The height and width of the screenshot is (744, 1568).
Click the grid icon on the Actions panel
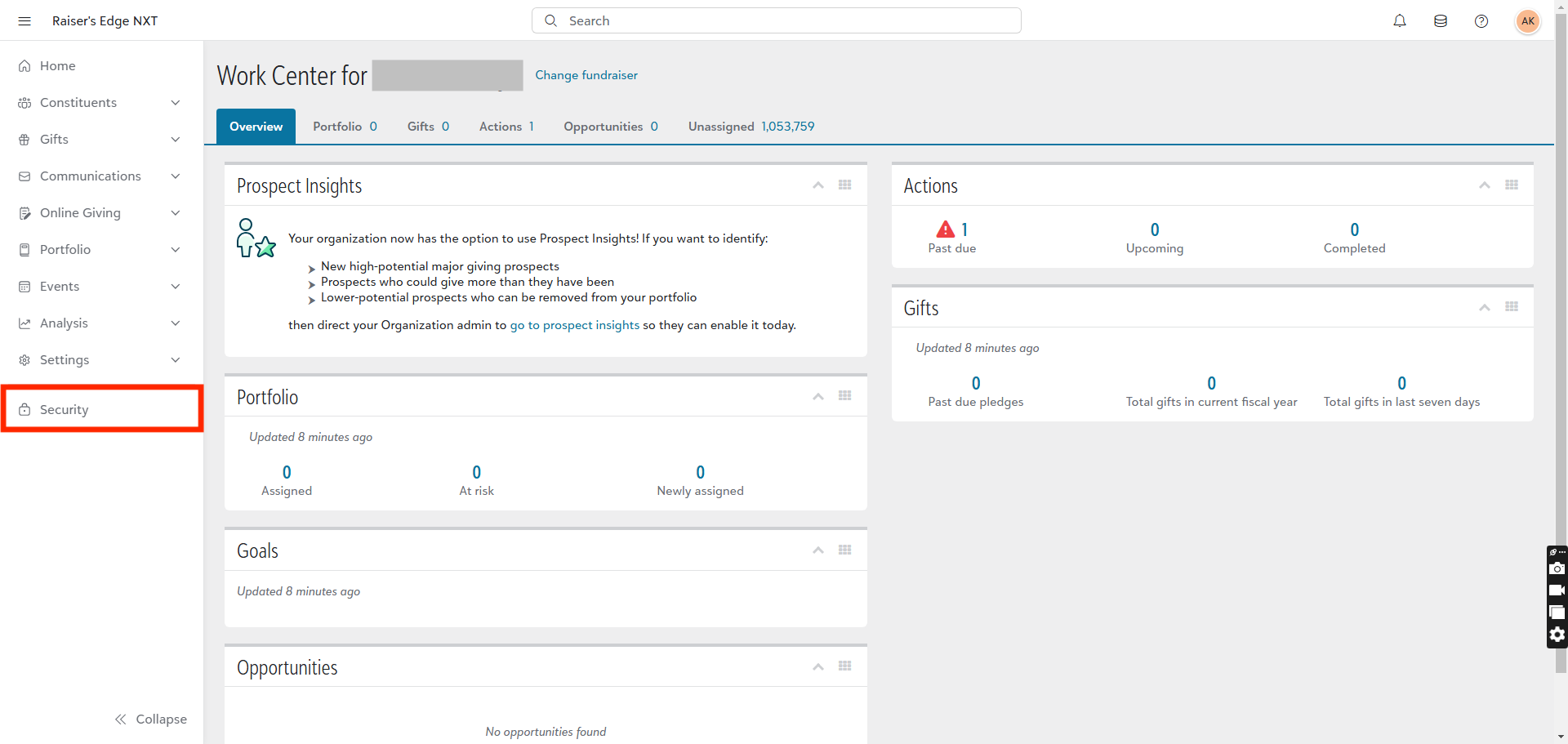(1512, 185)
